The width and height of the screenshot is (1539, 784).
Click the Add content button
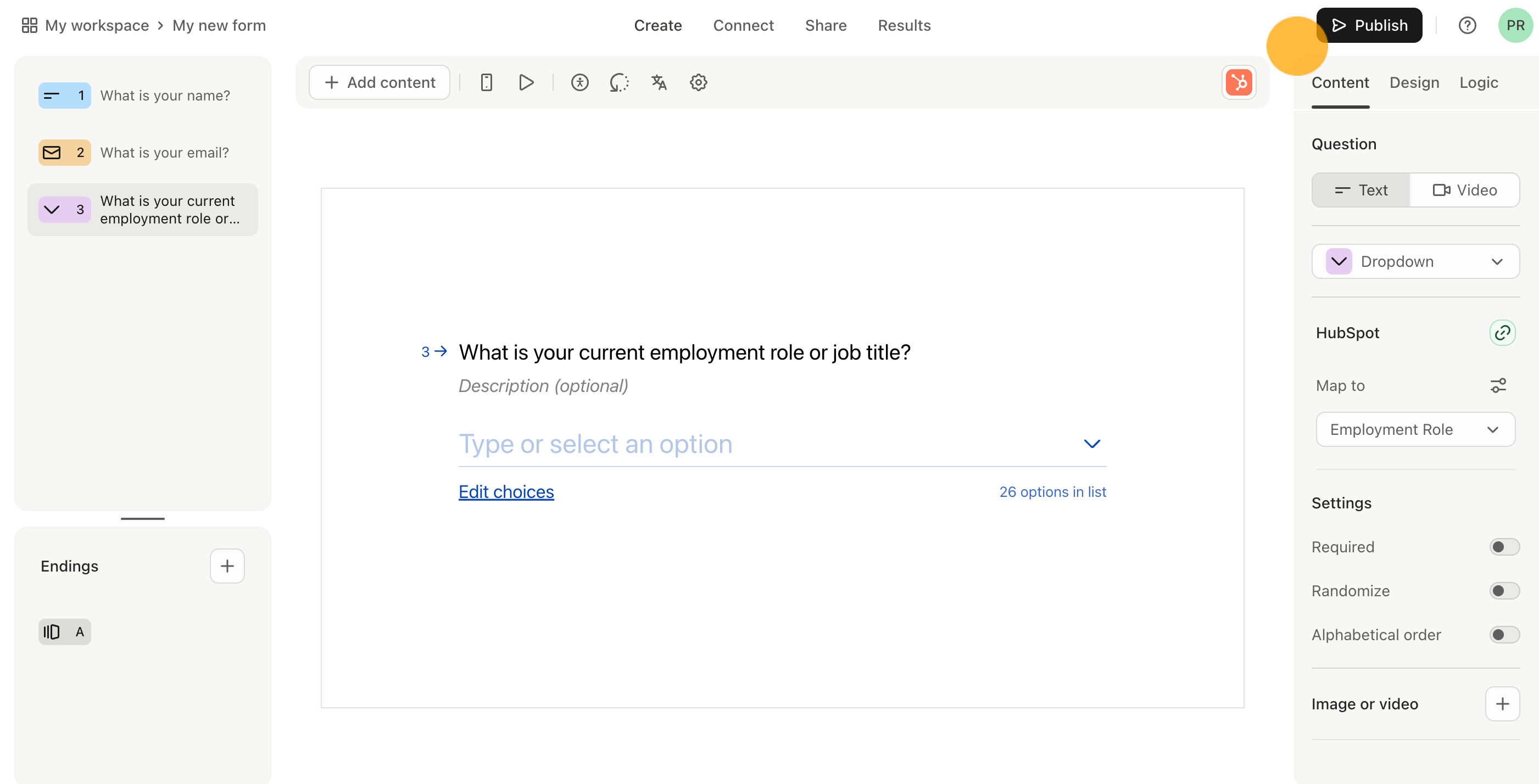point(380,82)
